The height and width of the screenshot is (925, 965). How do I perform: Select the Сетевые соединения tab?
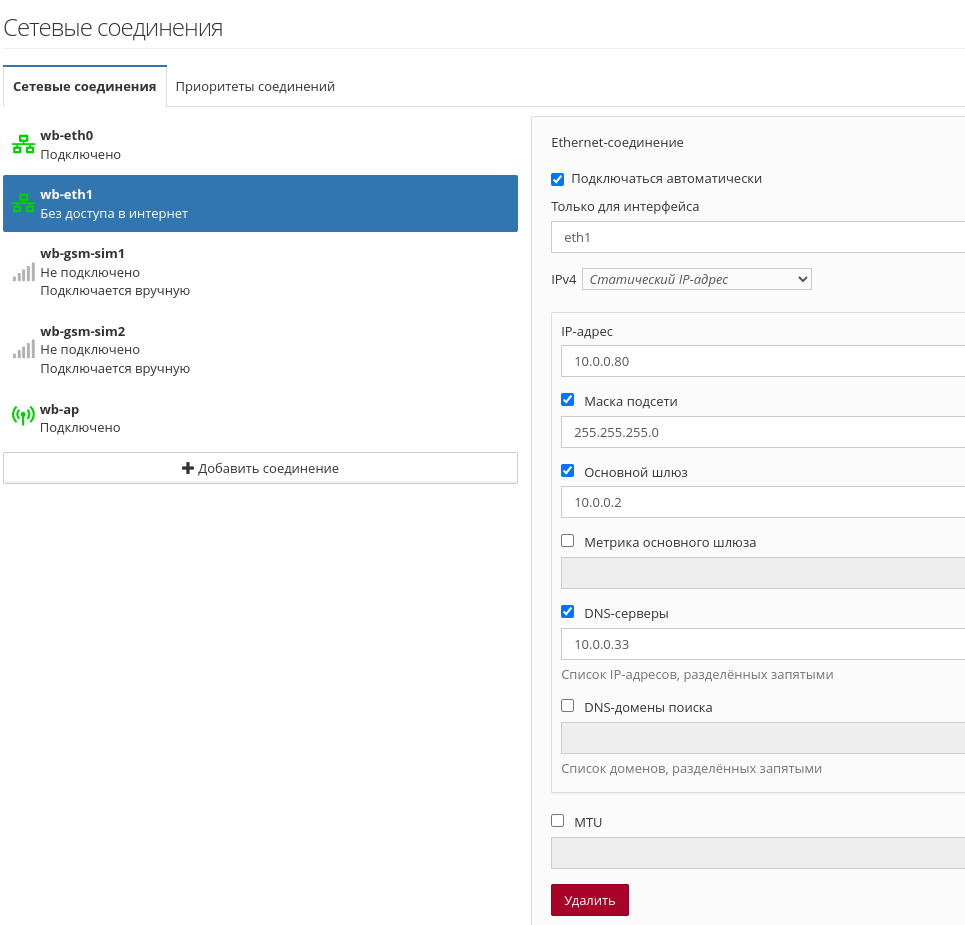[85, 87]
